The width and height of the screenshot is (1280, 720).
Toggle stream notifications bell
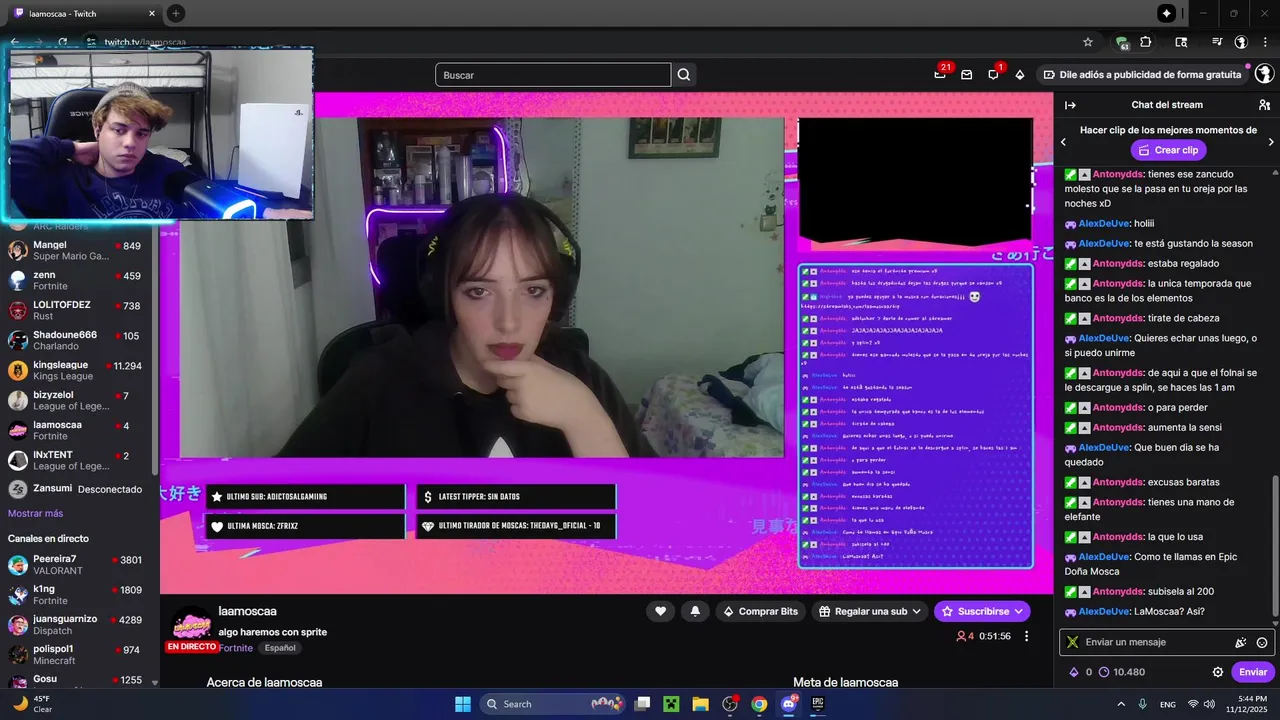click(694, 611)
